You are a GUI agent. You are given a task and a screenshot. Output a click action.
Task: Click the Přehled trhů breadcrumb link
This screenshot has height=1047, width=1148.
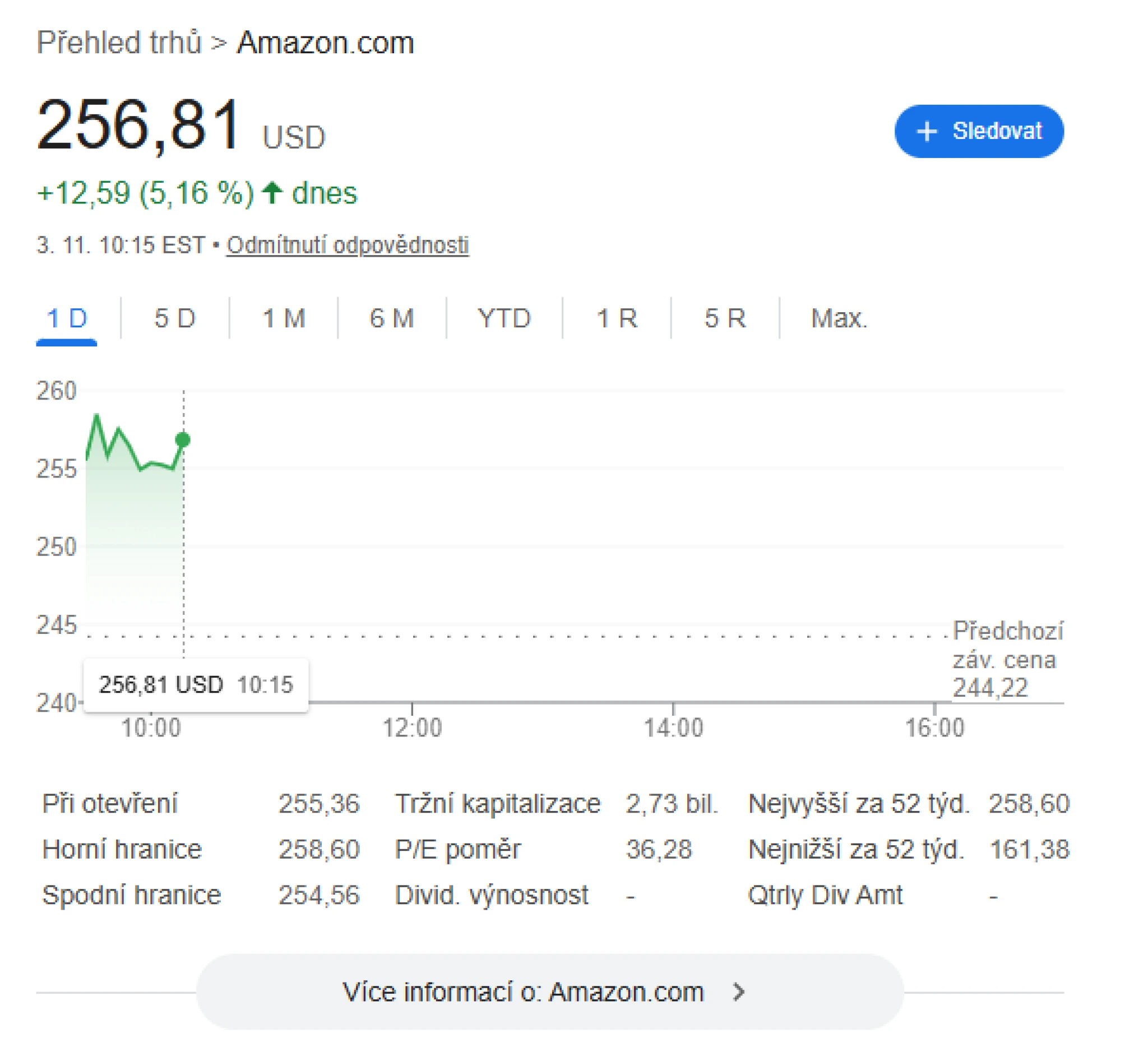pyautogui.click(x=119, y=43)
